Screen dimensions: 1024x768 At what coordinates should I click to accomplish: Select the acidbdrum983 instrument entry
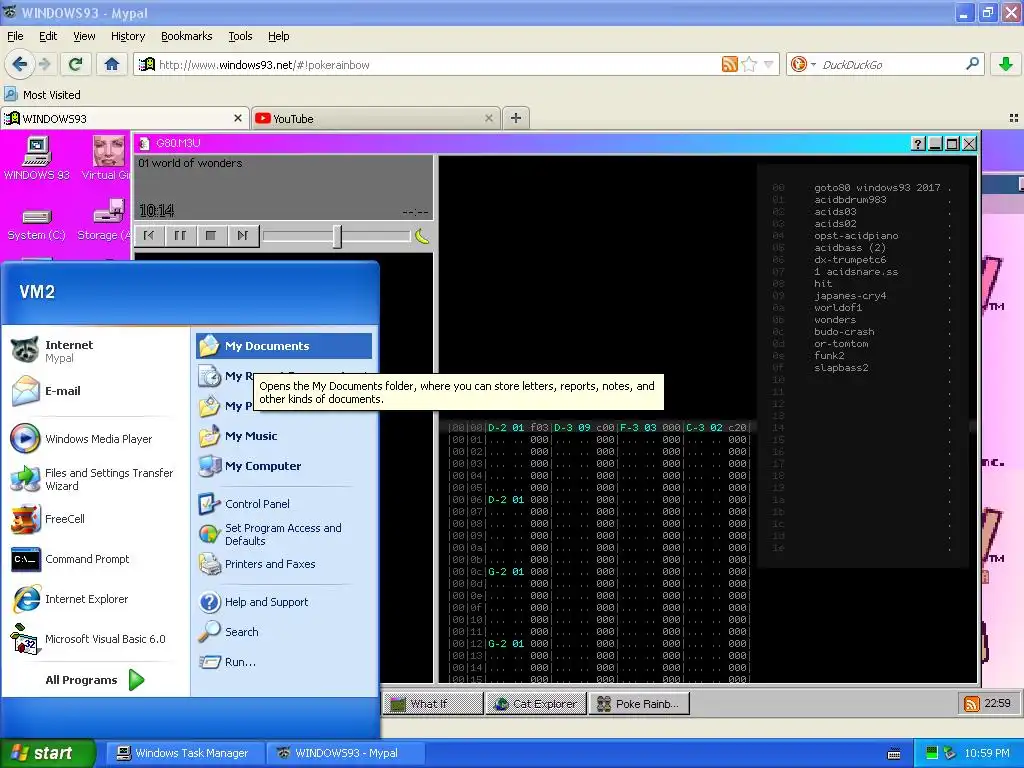tap(850, 199)
